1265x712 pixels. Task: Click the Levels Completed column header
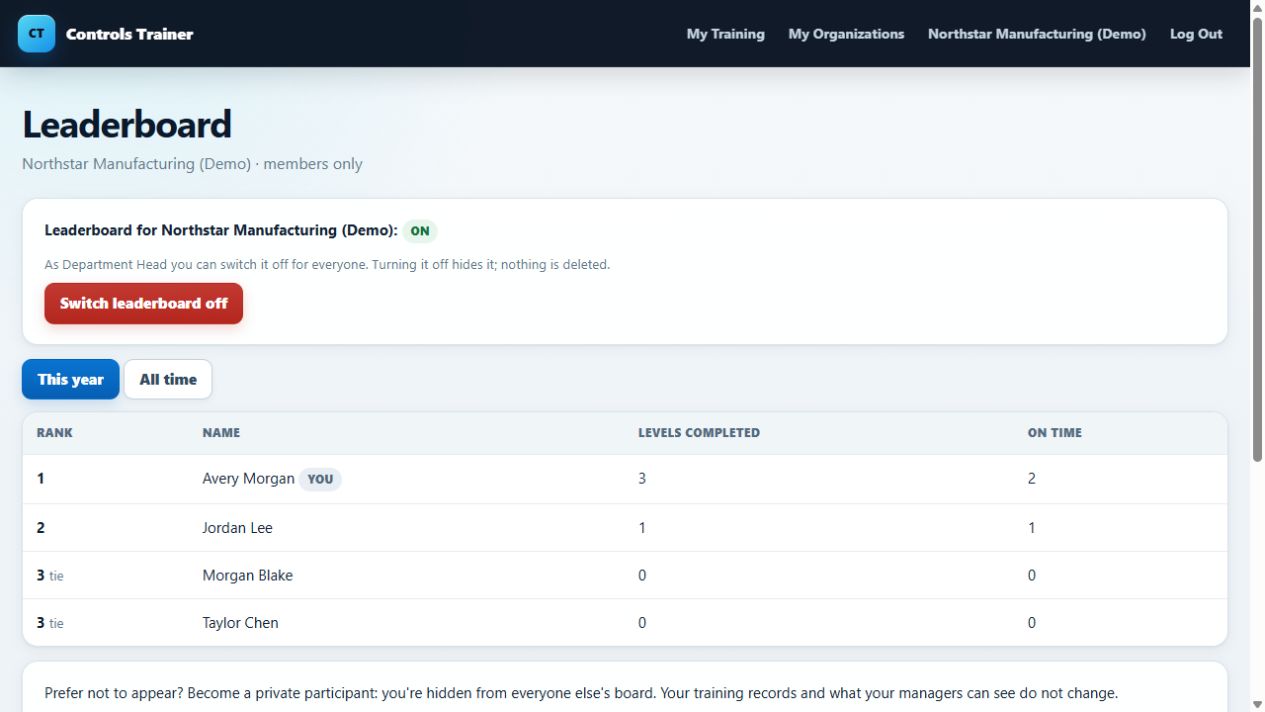[x=699, y=433]
